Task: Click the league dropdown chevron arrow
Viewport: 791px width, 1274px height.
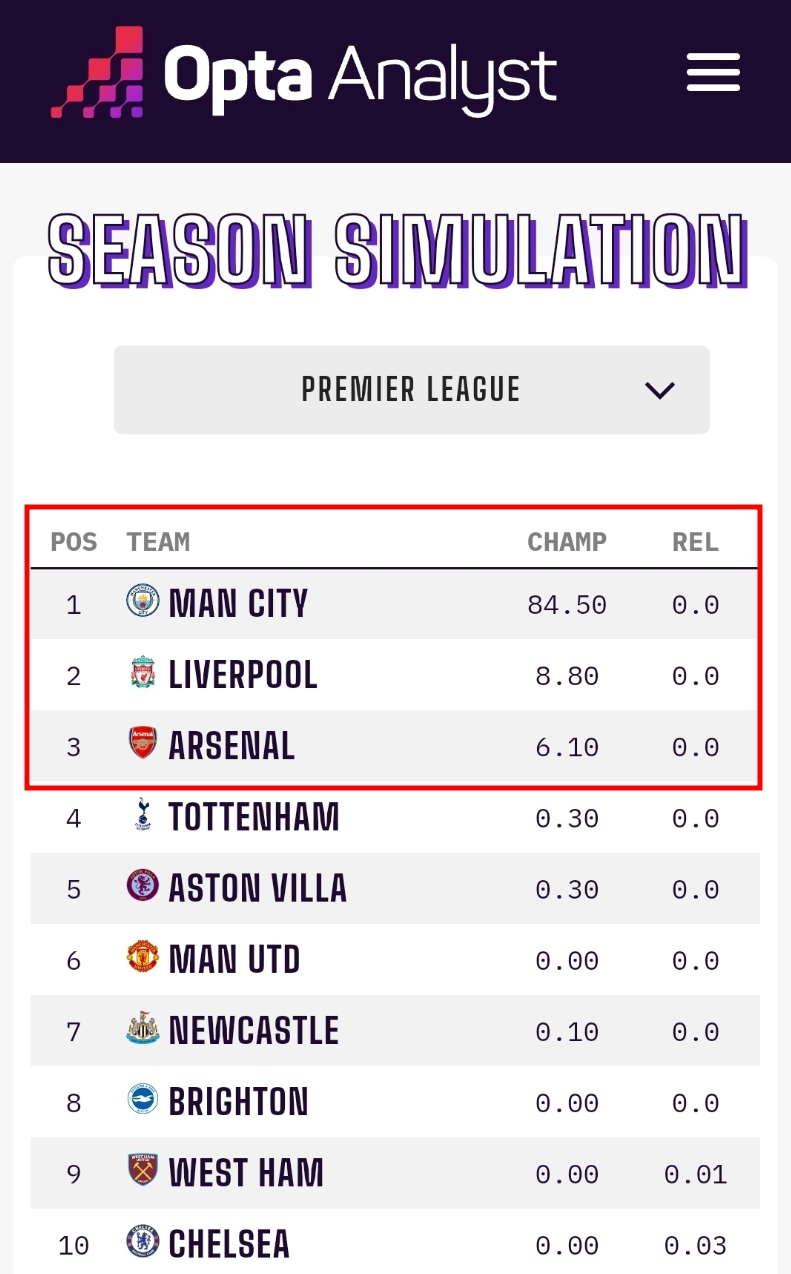Action: 660,390
